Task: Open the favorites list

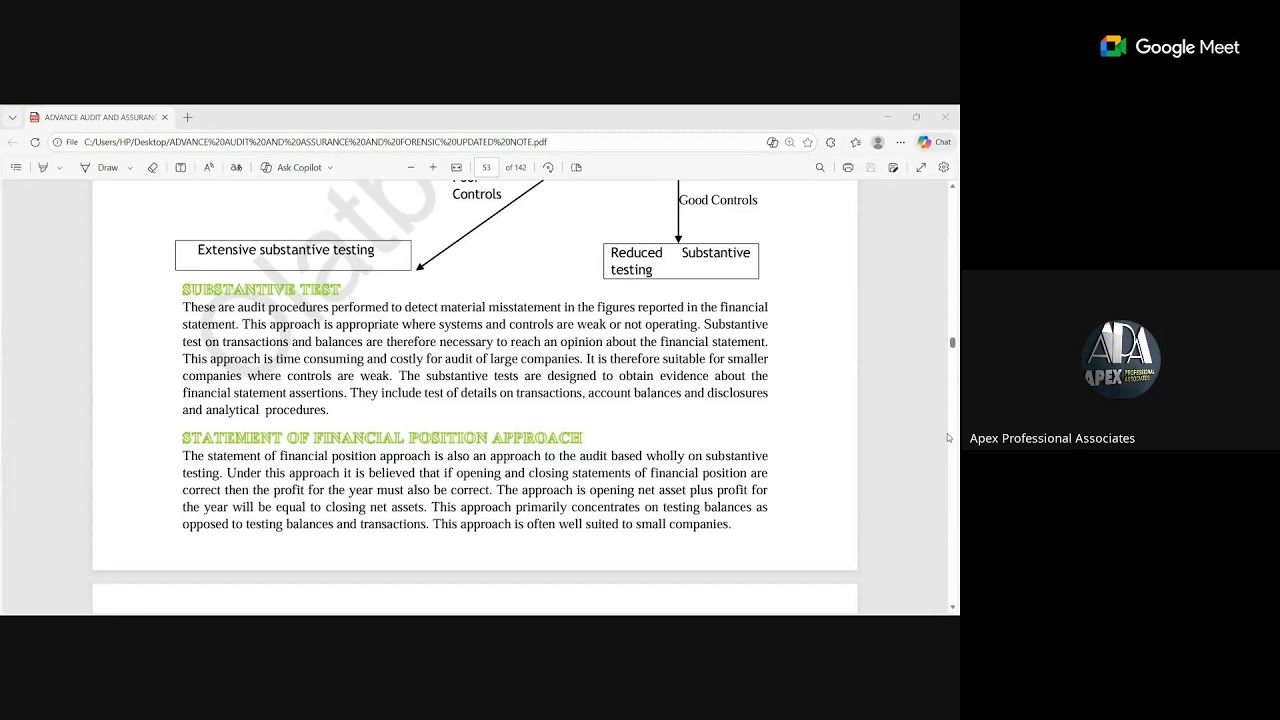Action: pyautogui.click(x=855, y=142)
